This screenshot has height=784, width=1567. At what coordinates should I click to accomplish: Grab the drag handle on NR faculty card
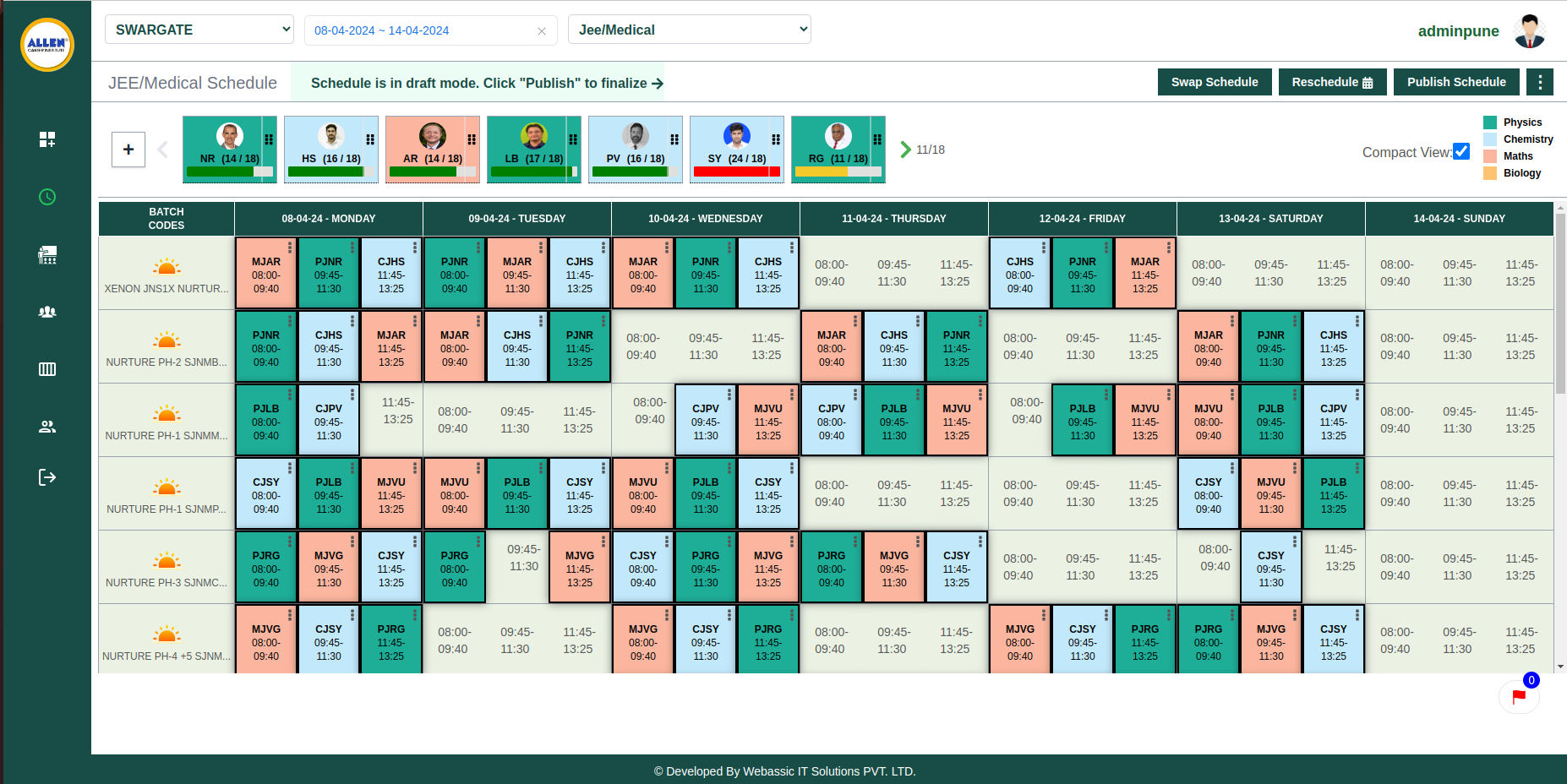[x=269, y=139]
